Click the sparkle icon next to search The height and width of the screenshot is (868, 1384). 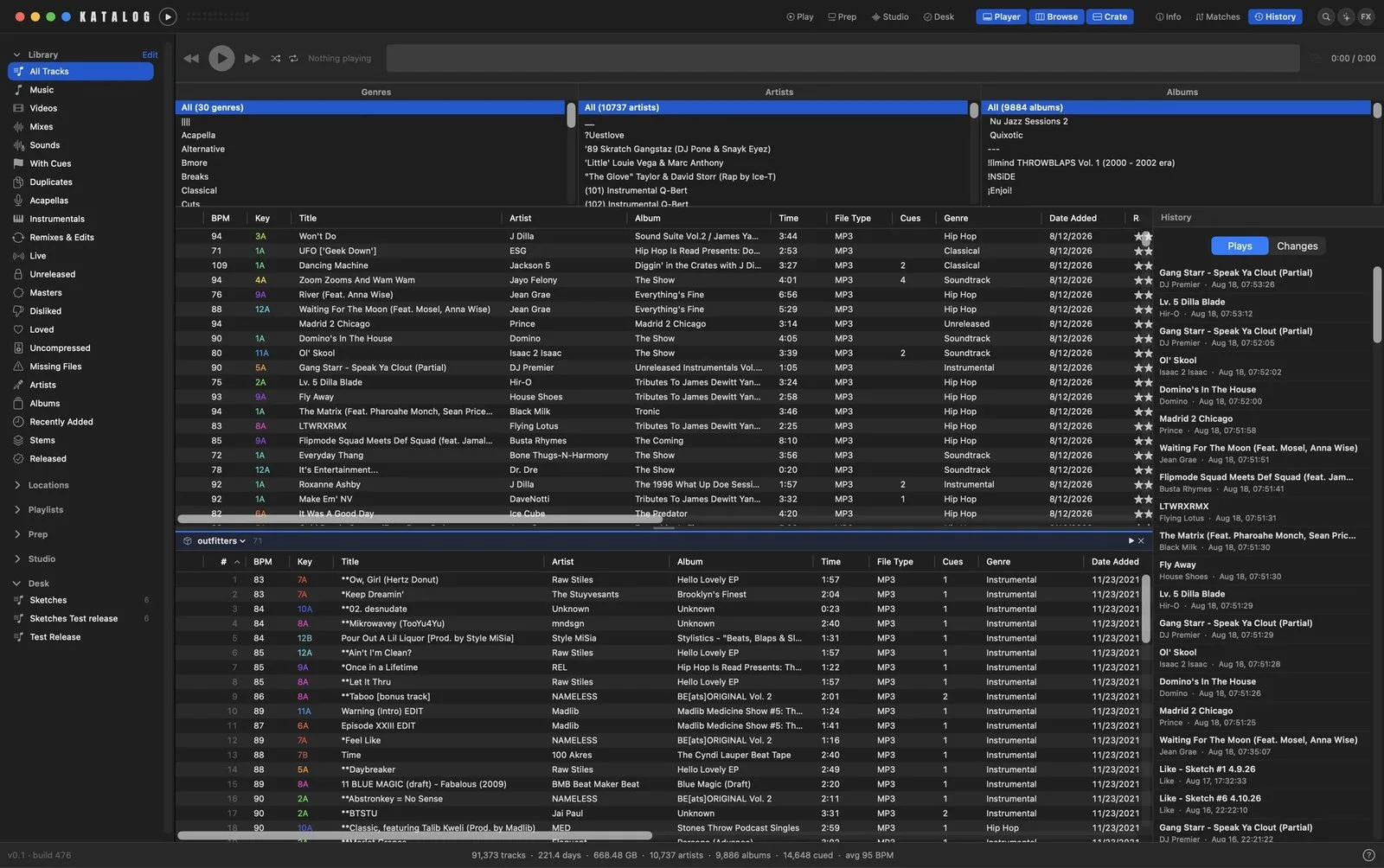tap(1346, 16)
